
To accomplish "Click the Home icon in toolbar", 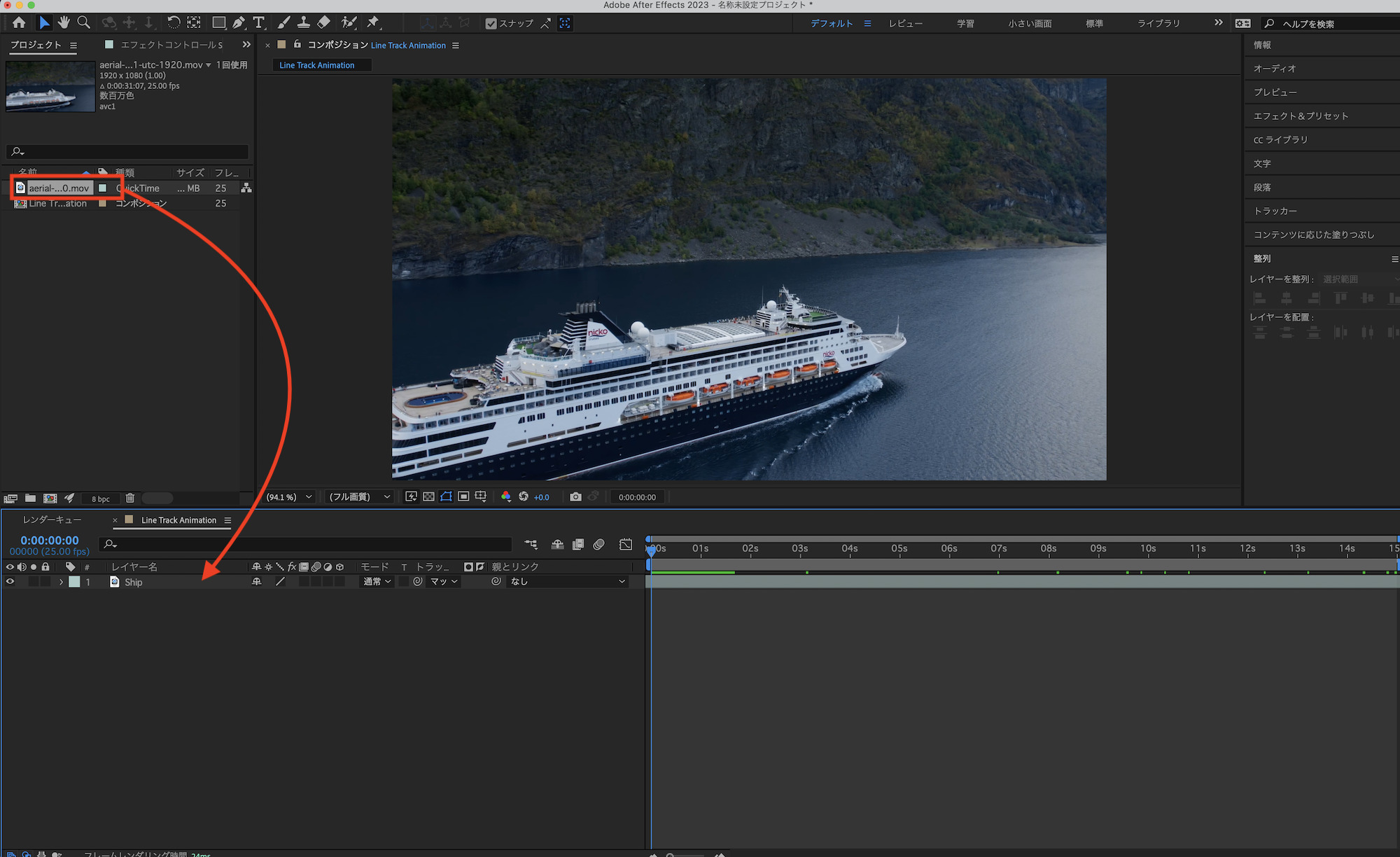I will tap(19, 23).
